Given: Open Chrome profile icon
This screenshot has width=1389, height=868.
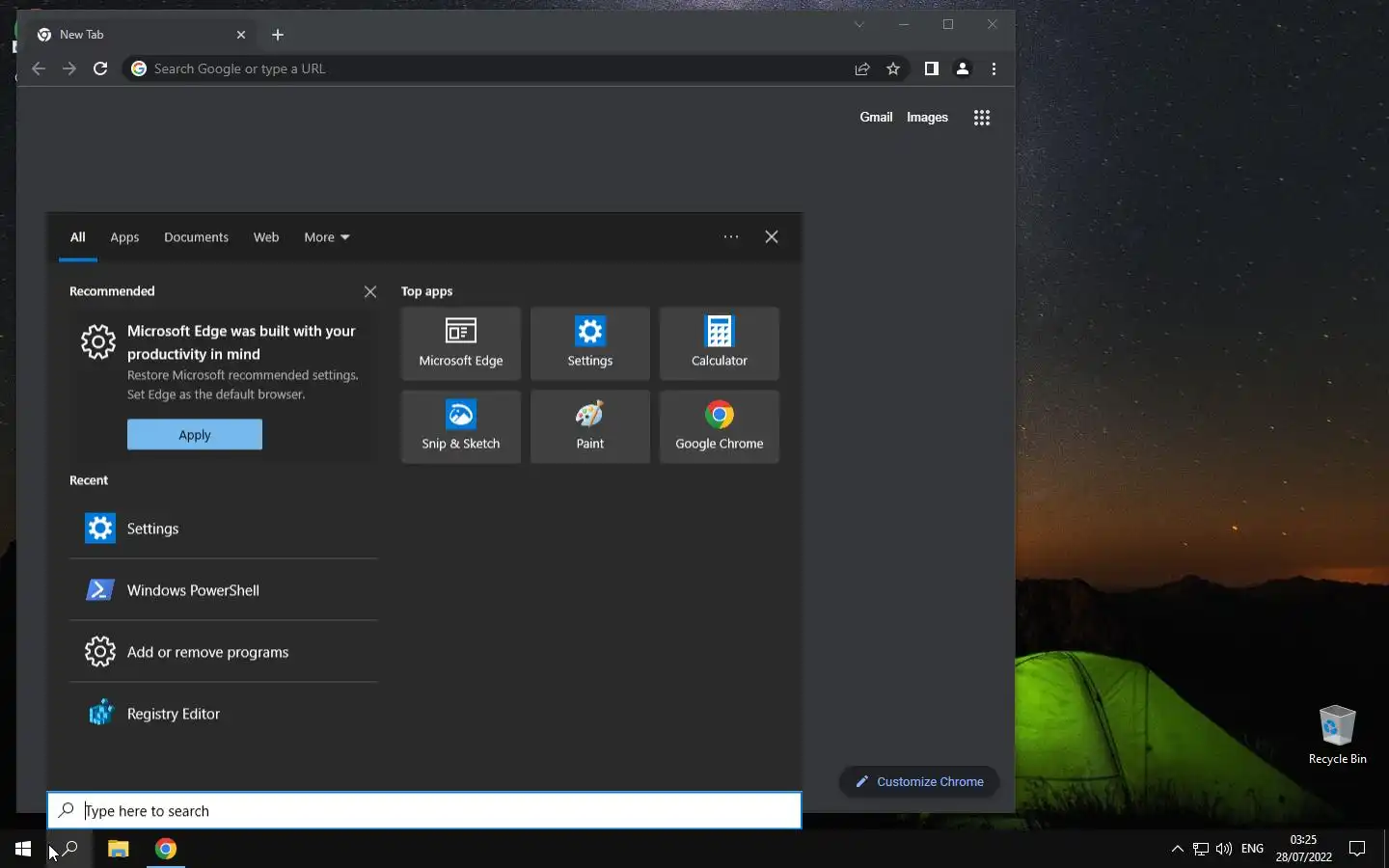Looking at the screenshot, I should (963, 69).
